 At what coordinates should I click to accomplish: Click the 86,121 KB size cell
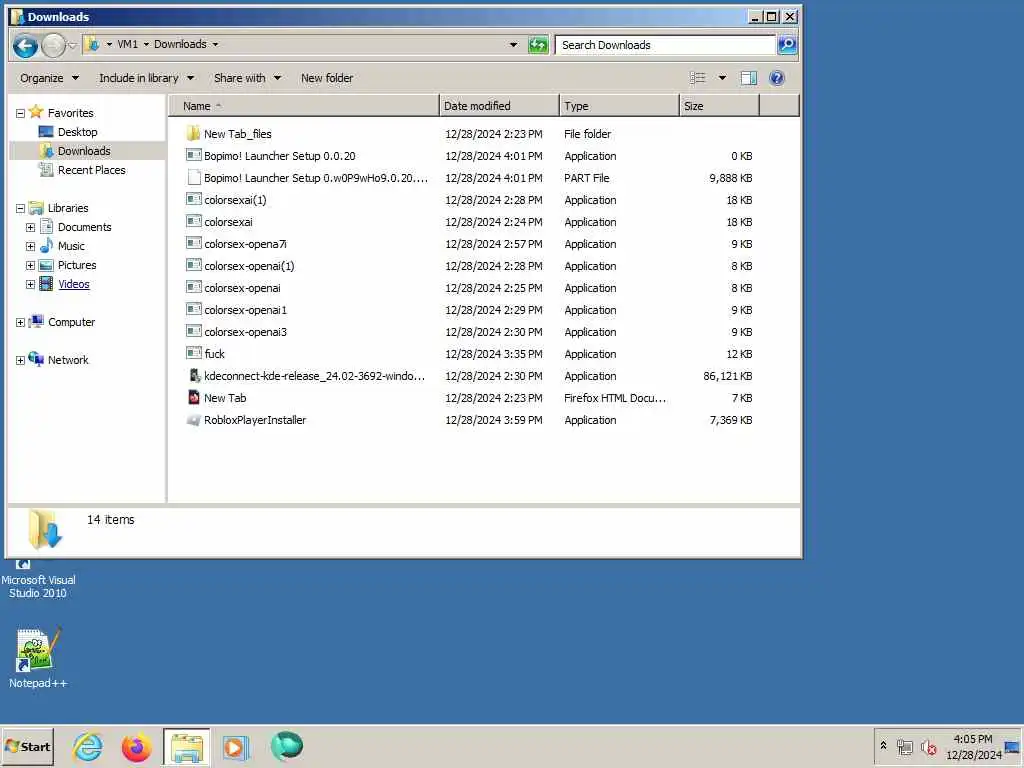[x=728, y=376]
